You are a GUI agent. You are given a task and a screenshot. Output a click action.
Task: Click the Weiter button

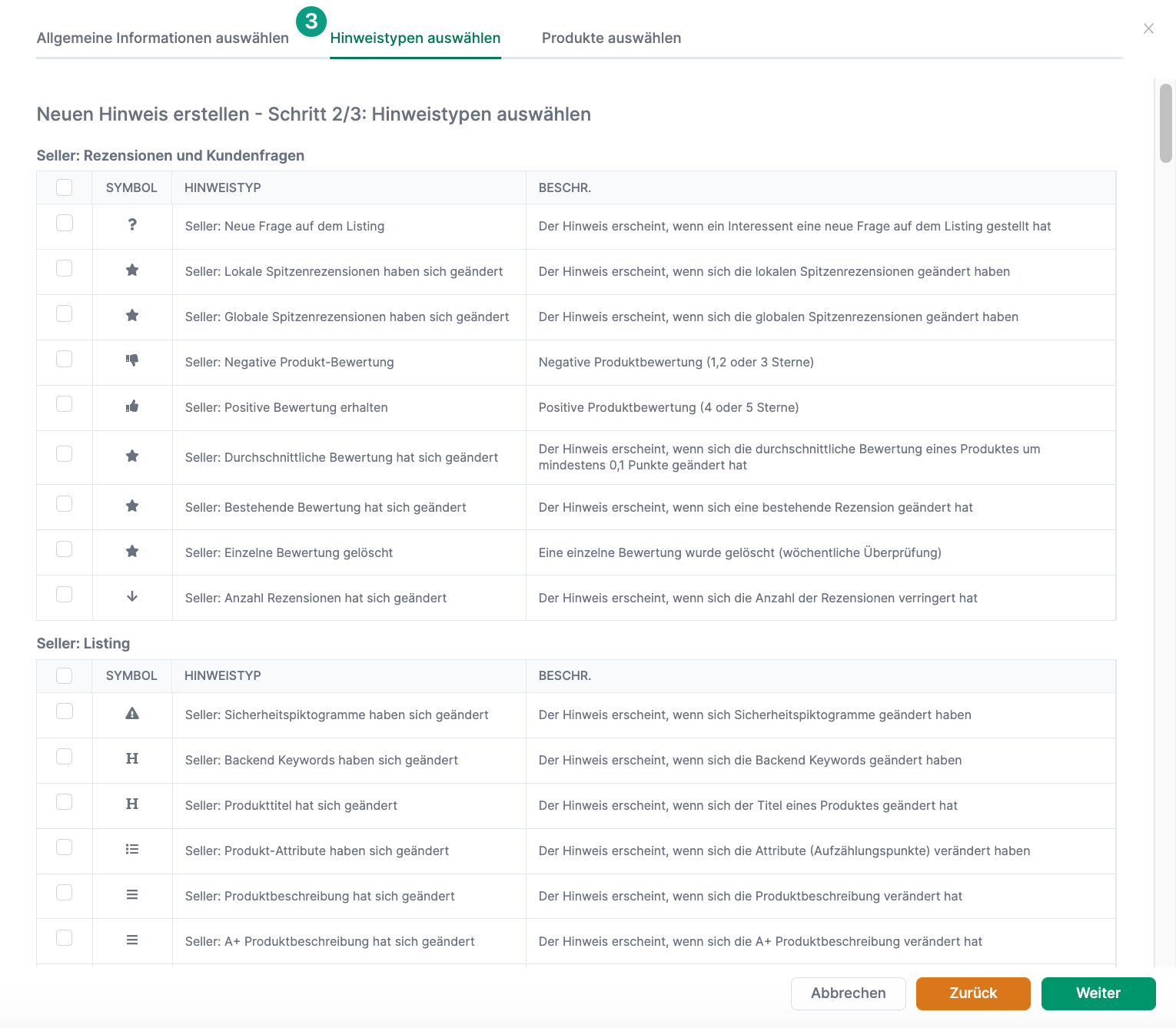(x=1098, y=993)
